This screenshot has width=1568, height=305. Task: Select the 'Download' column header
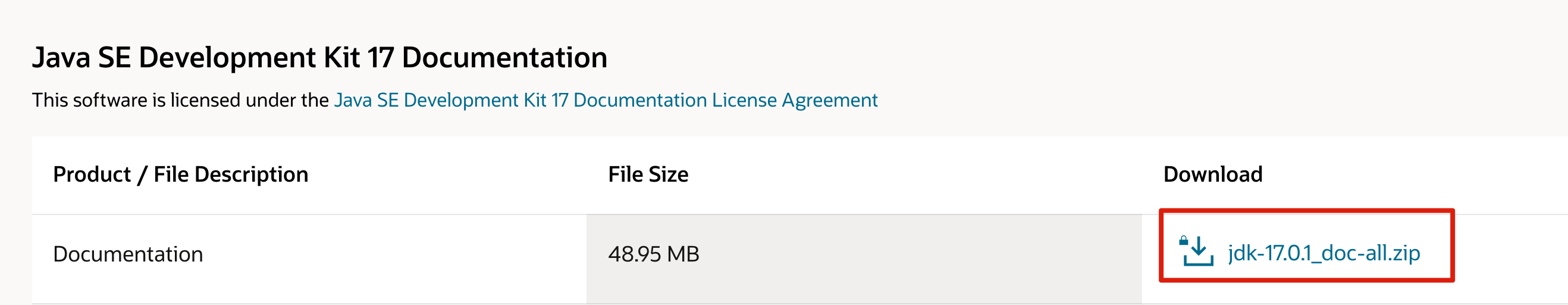coord(1212,175)
